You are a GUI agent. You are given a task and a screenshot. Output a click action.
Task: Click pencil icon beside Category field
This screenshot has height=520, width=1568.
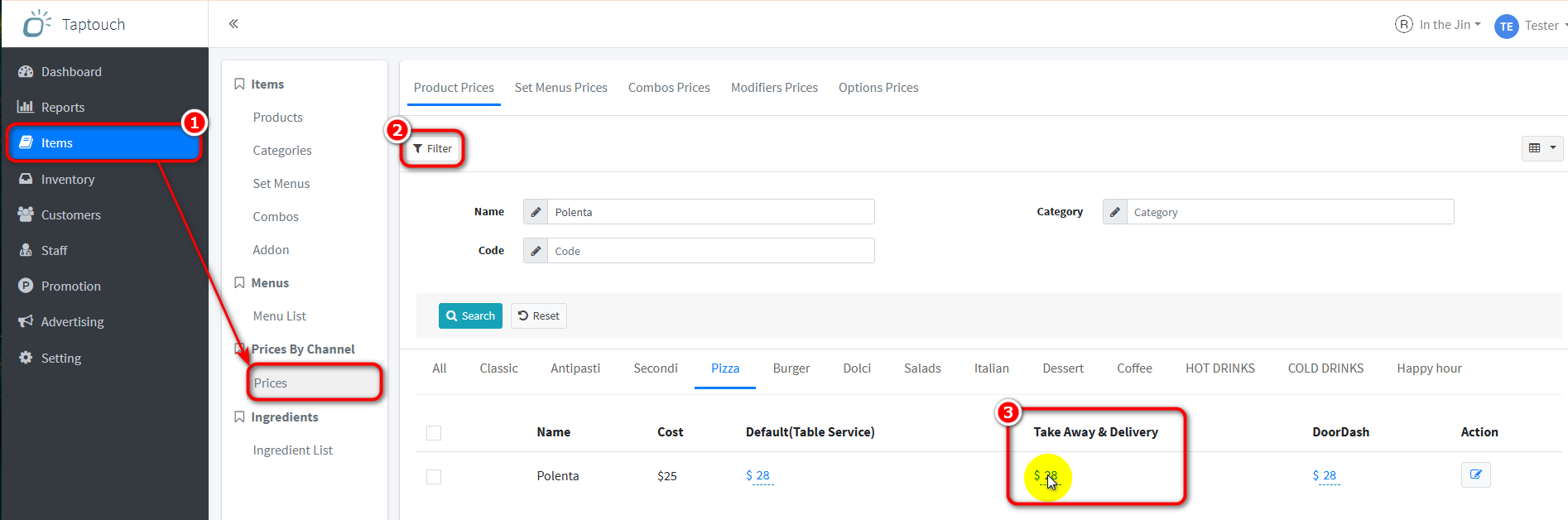1115,212
